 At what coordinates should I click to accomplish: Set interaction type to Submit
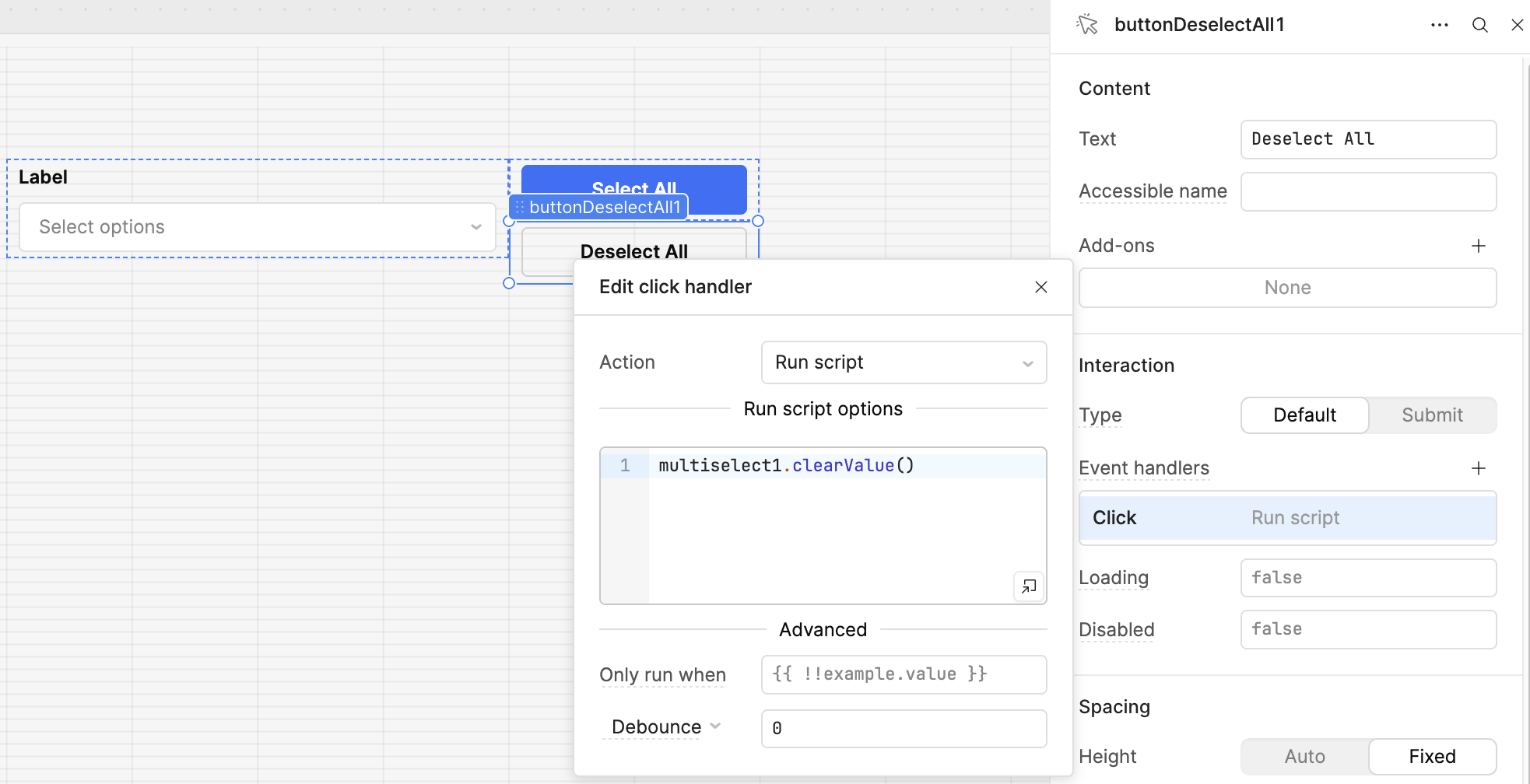coord(1432,415)
